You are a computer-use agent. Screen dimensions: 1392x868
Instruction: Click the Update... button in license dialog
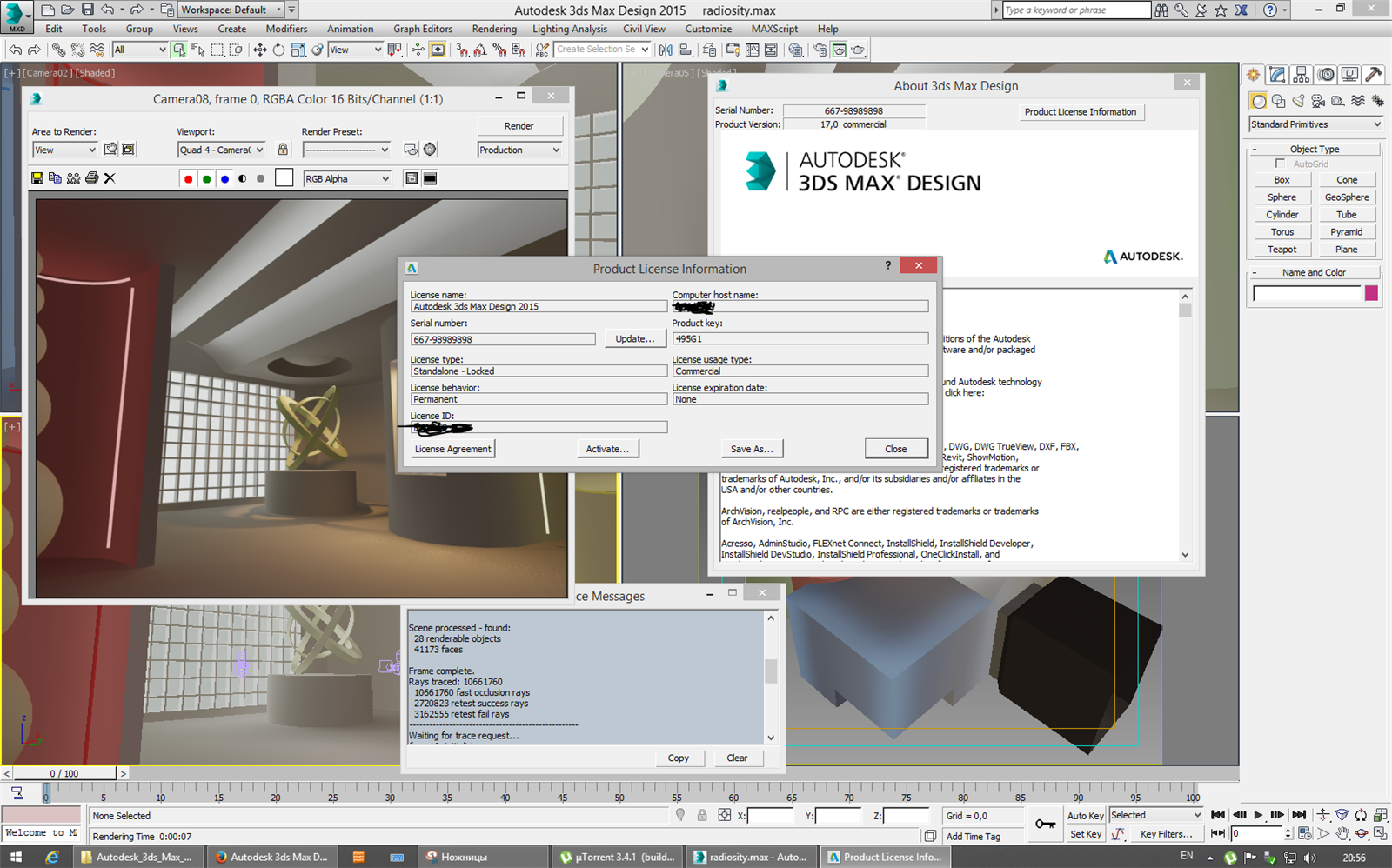pos(634,339)
